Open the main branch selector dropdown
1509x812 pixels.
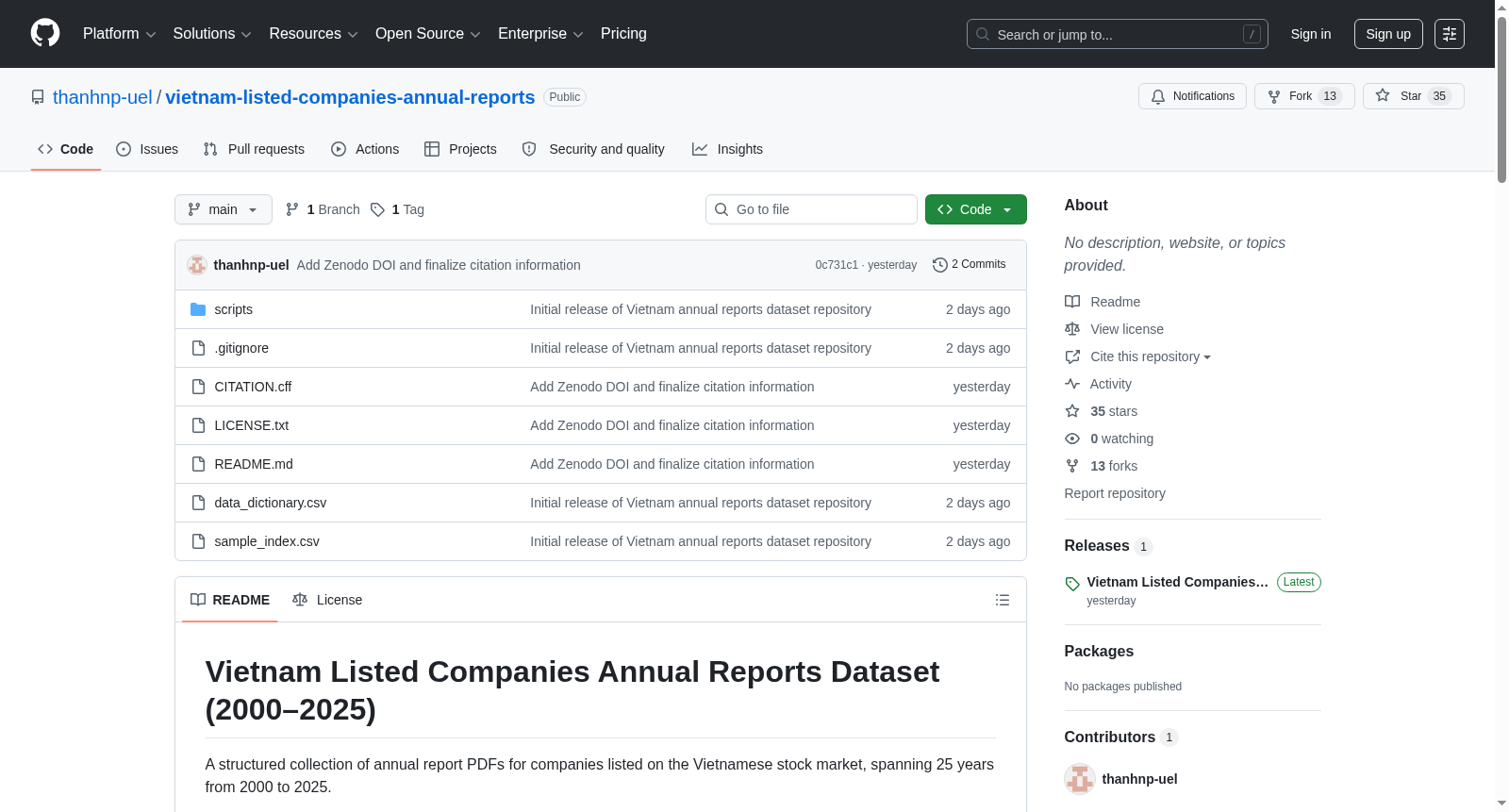coord(224,209)
